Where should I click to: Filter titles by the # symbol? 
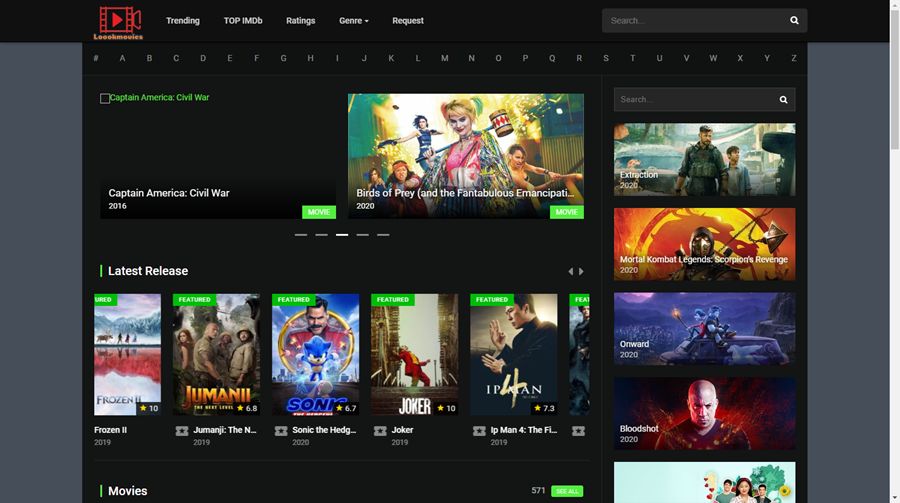tap(96, 59)
